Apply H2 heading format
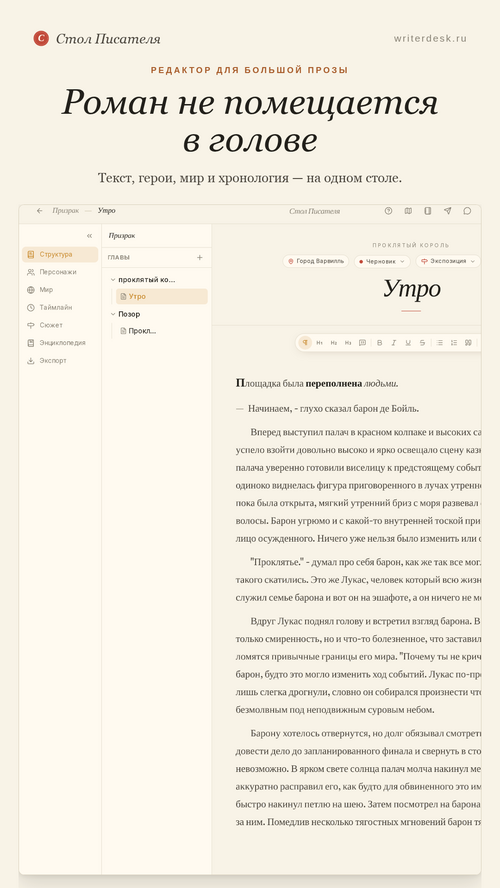Screen dimensions: 500x888 (334, 343)
